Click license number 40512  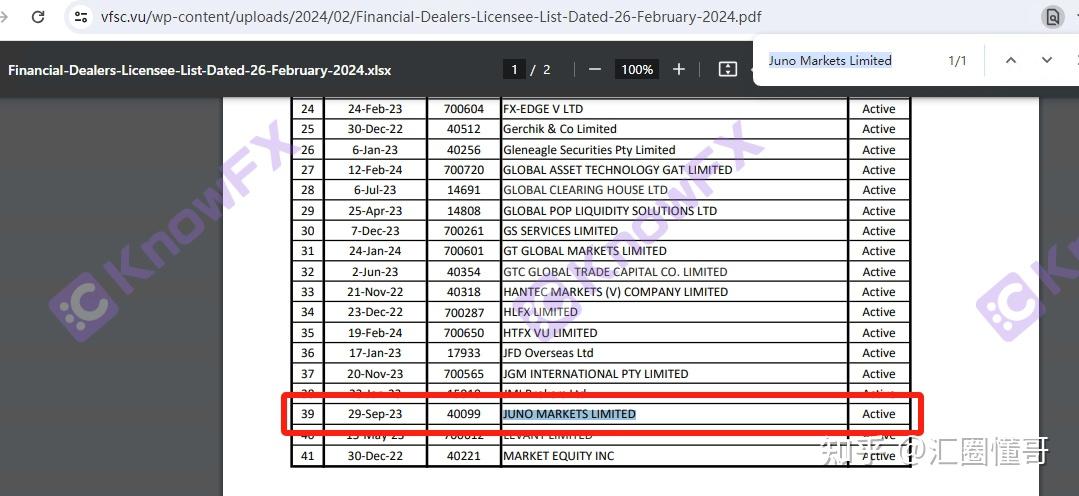tap(464, 129)
